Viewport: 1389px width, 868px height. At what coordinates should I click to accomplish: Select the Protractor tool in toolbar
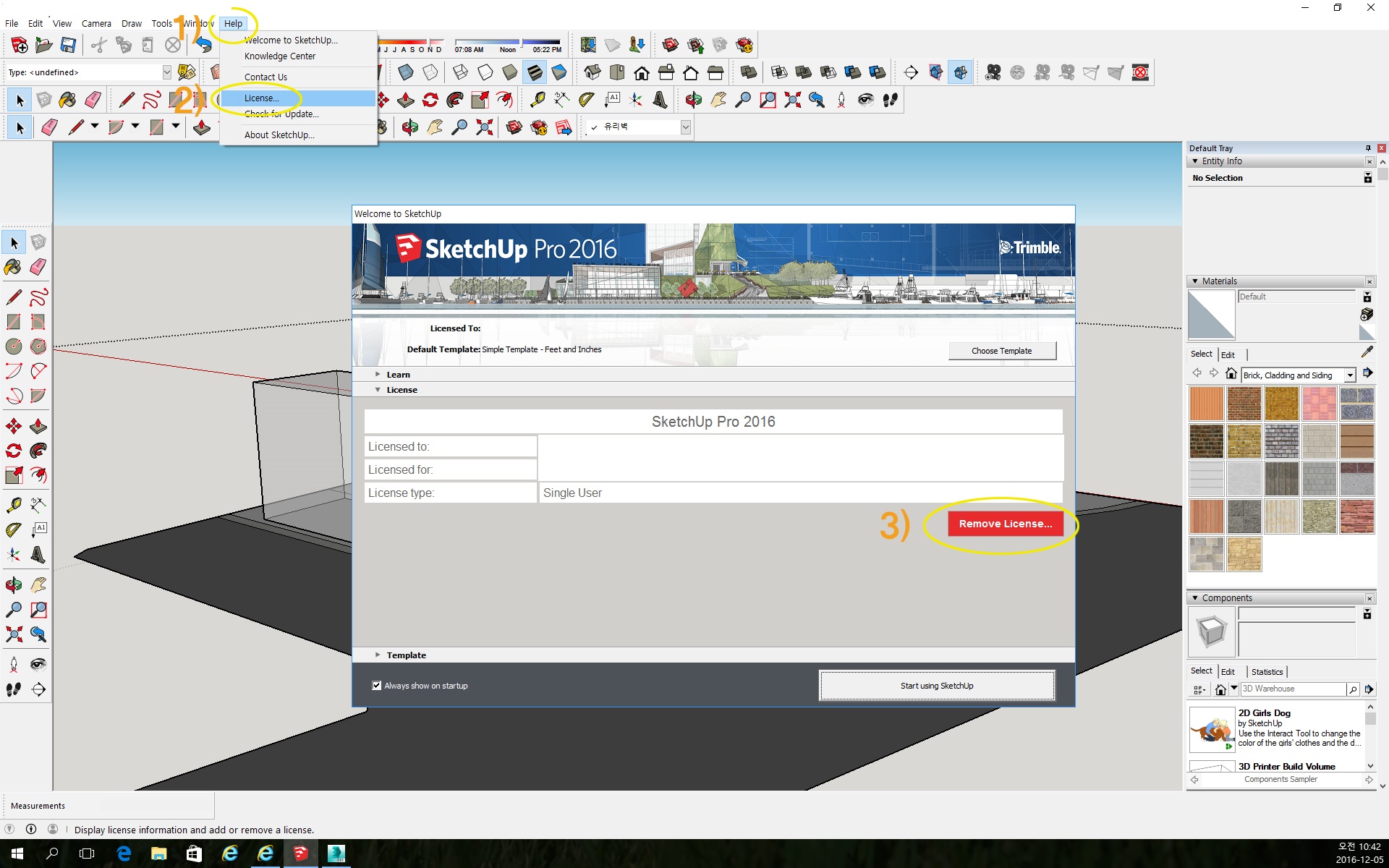[x=587, y=100]
